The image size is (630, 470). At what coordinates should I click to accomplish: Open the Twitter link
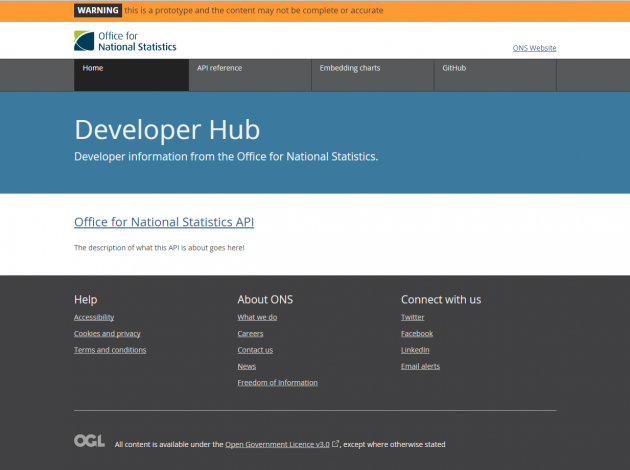413,317
